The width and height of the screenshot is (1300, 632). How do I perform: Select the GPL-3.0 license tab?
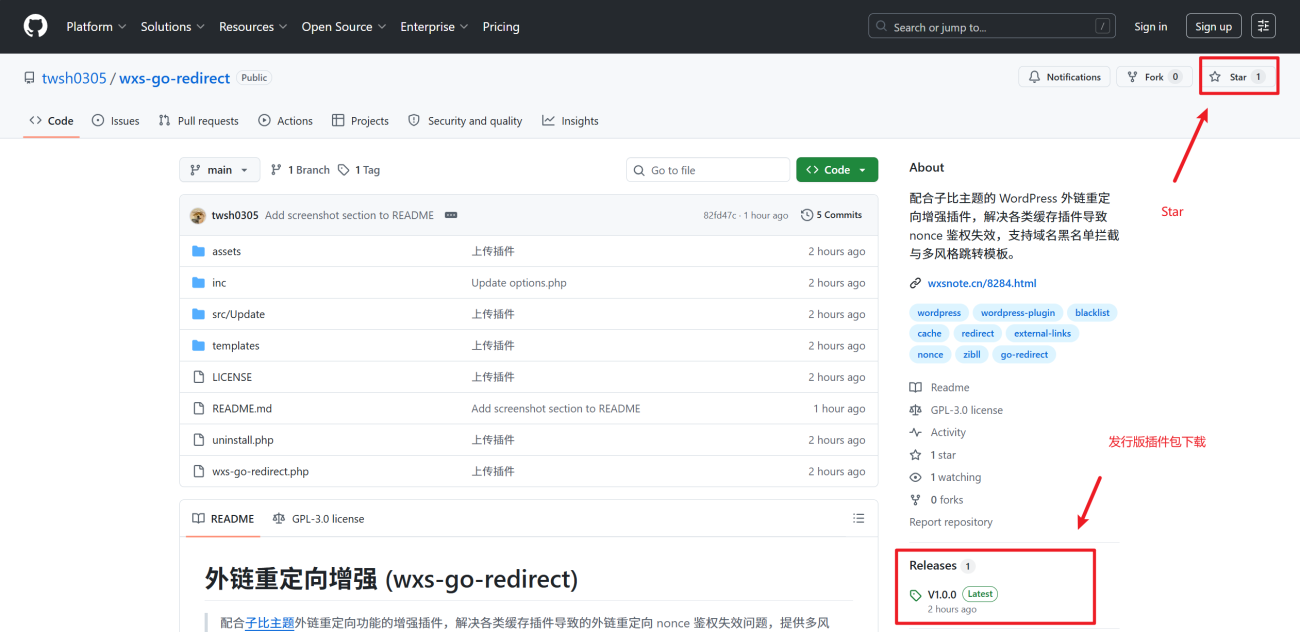pyautogui.click(x=319, y=519)
